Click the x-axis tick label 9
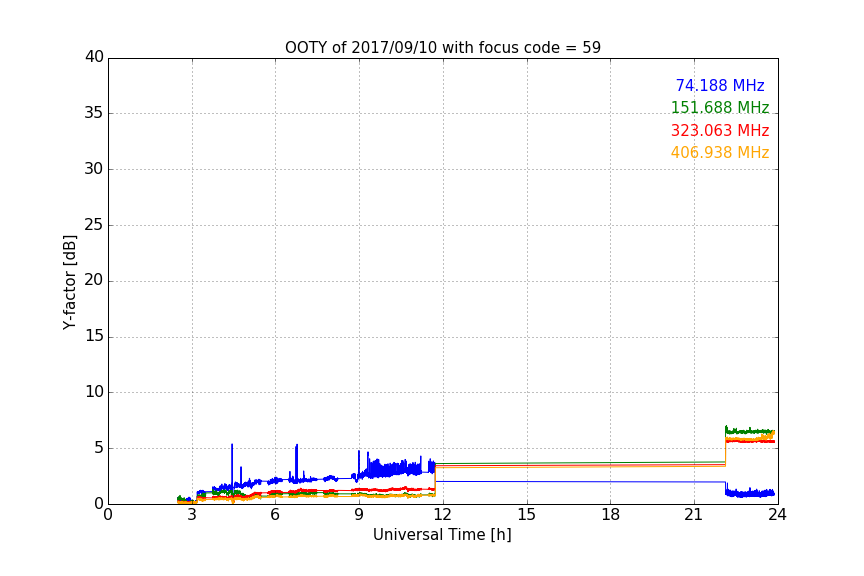The image size is (864, 576). pos(359,515)
